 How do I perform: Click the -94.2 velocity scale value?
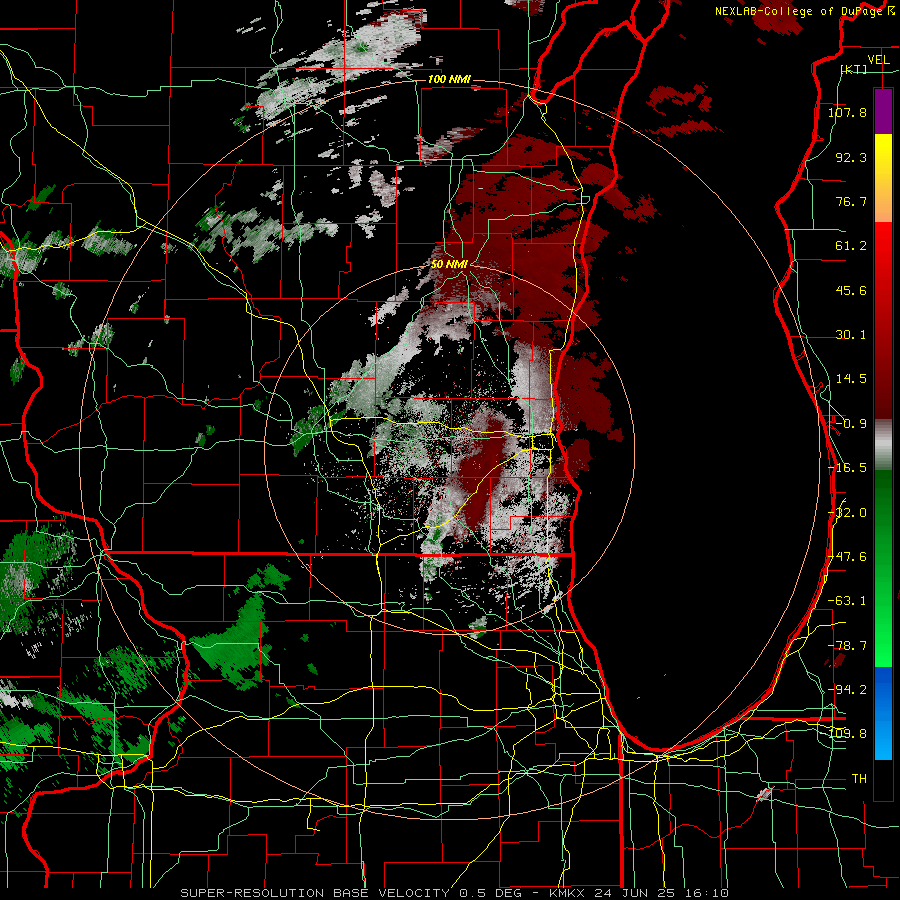pyautogui.click(x=847, y=690)
